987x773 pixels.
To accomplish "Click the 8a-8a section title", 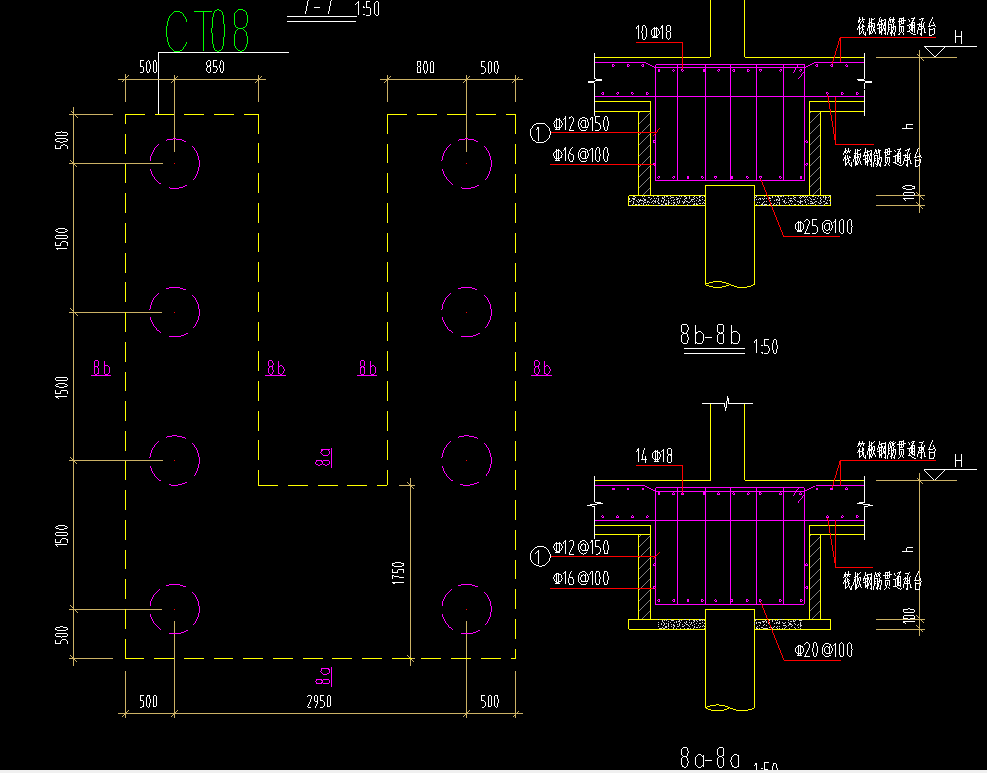I will click(x=710, y=758).
